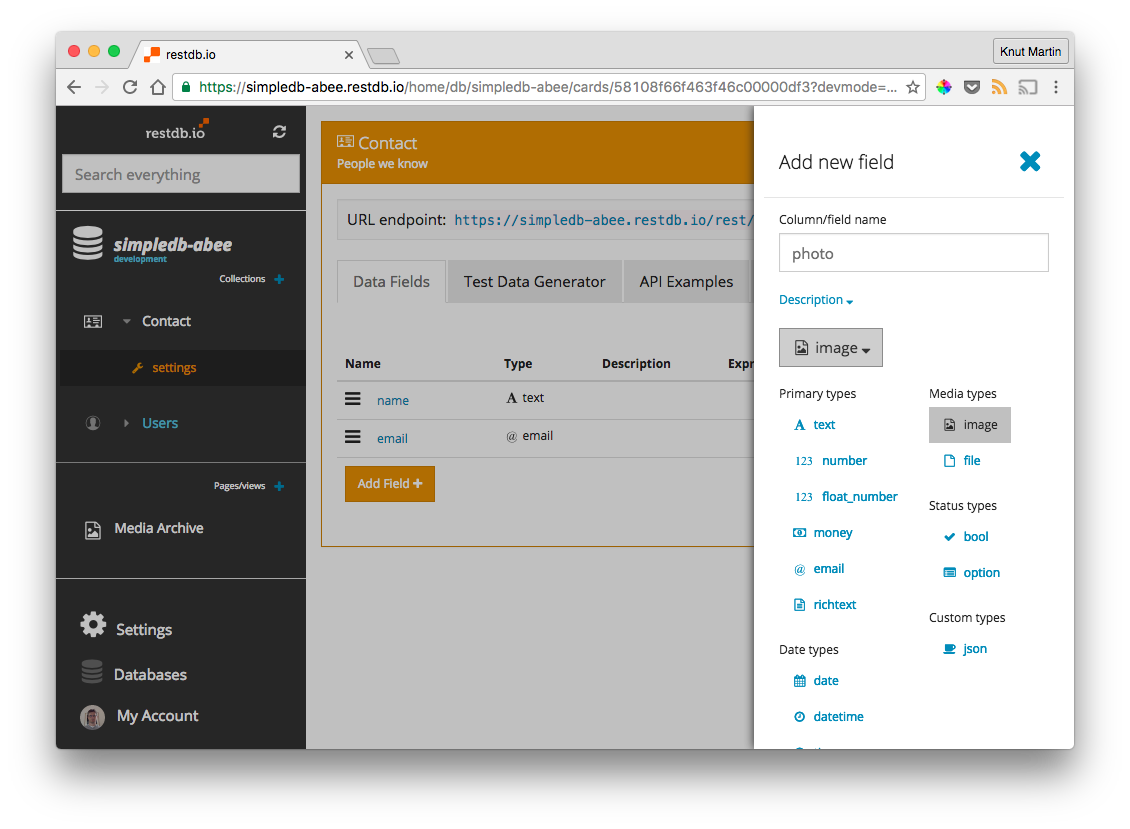1130x829 pixels.
Task: Click the simpledb-abee database name
Action: point(173,245)
